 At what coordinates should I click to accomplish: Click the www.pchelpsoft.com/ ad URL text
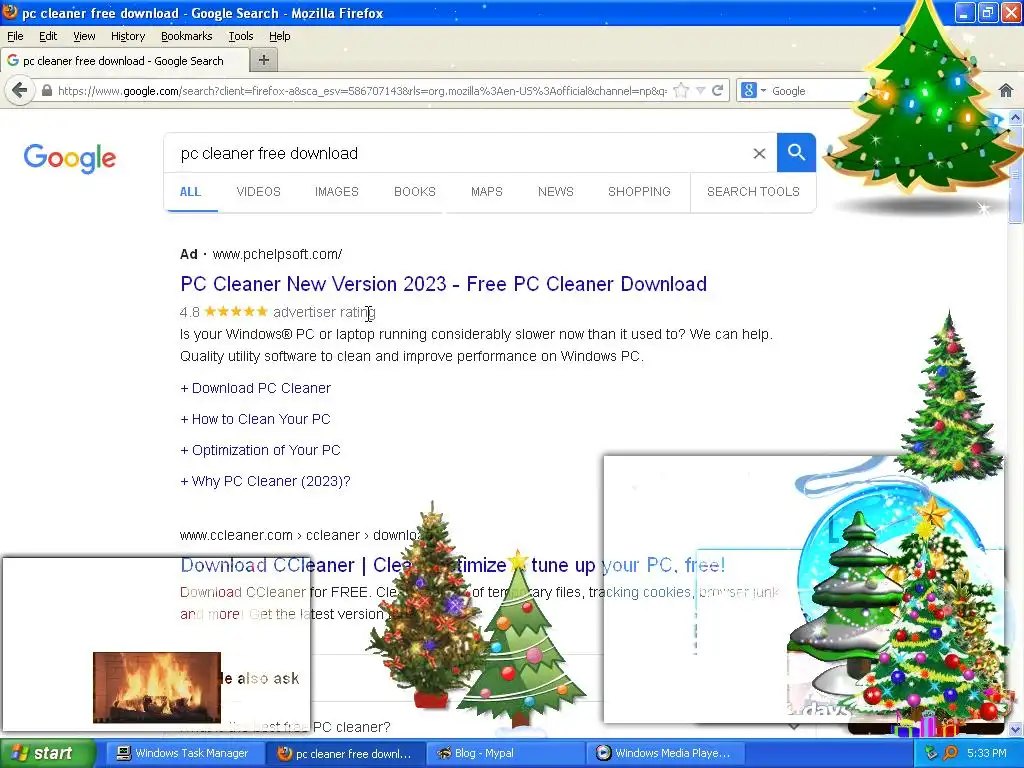(277, 254)
